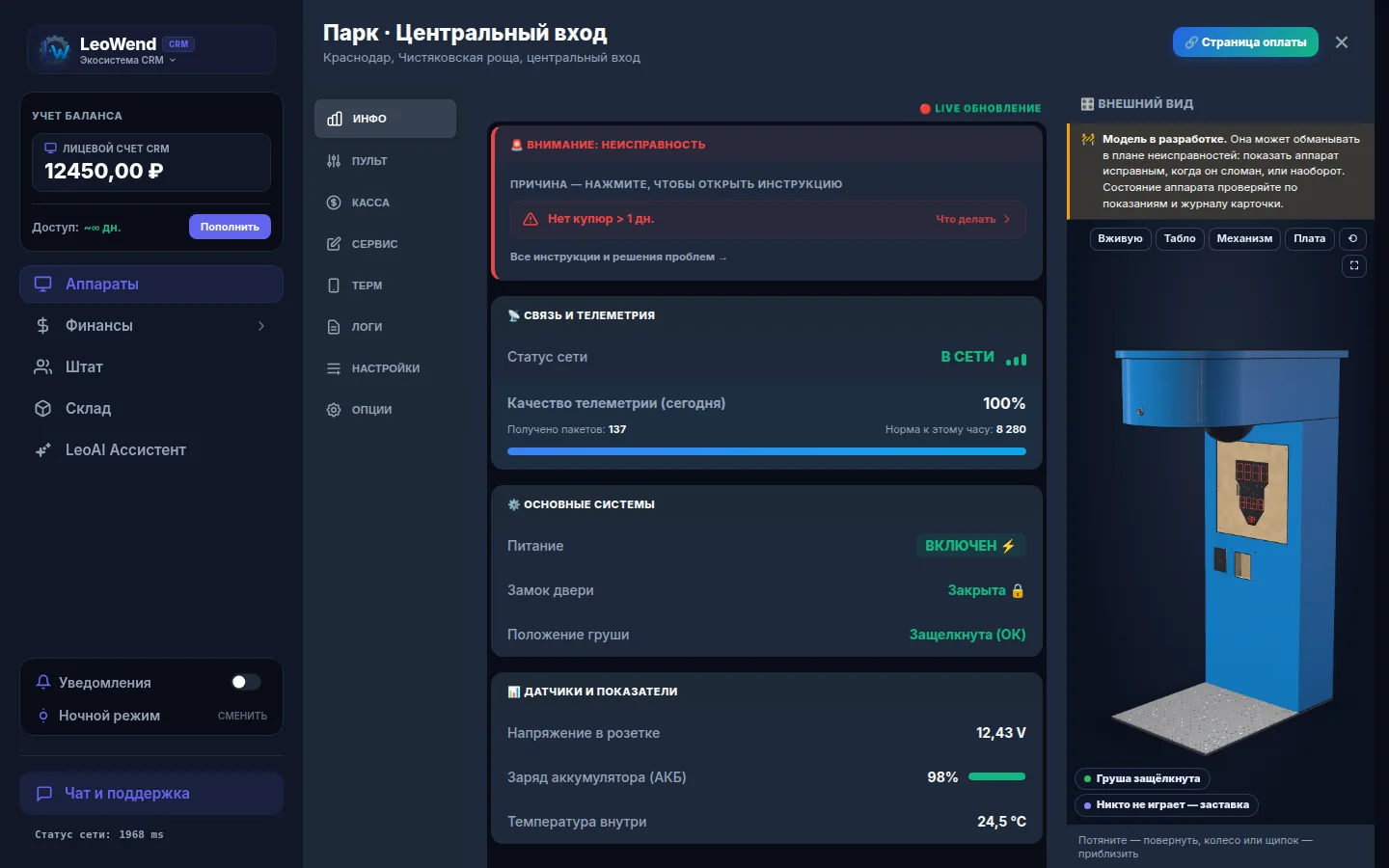Click the Лицевой счет CRM monitor icon
The width and height of the screenshot is (1389, 868).
point(51,149)
